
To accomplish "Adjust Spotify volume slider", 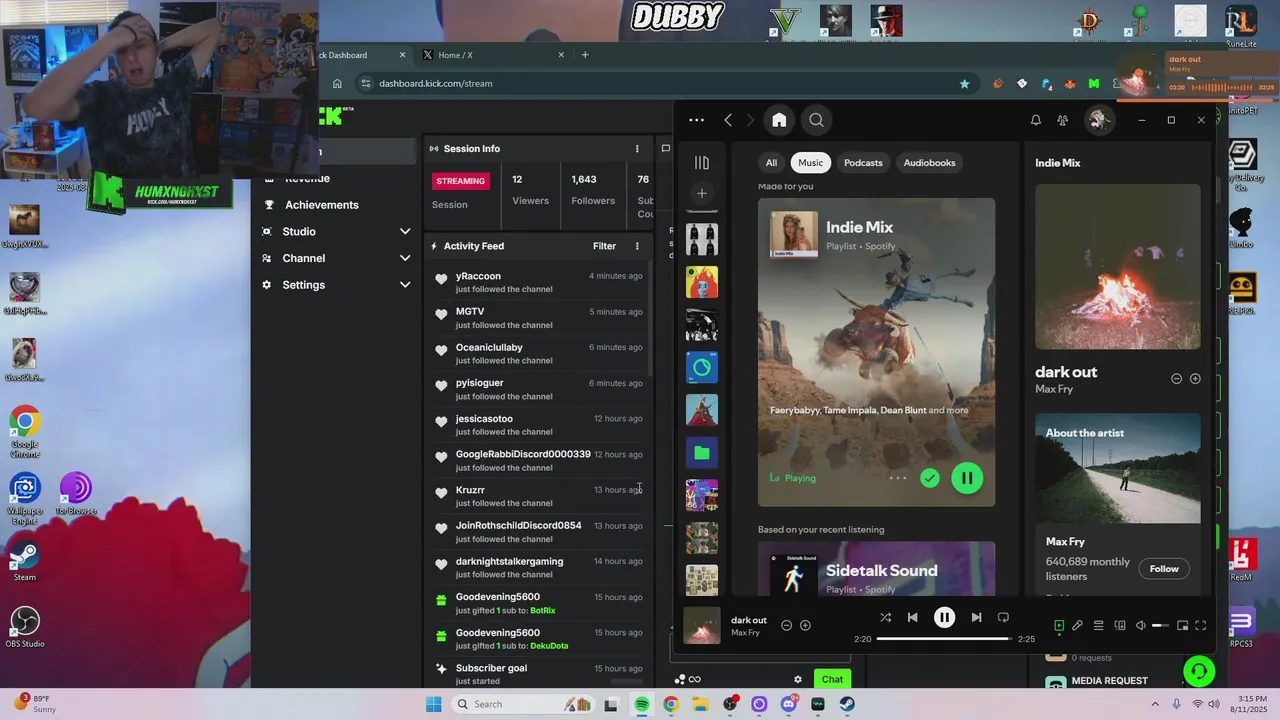I will 1160,626.
